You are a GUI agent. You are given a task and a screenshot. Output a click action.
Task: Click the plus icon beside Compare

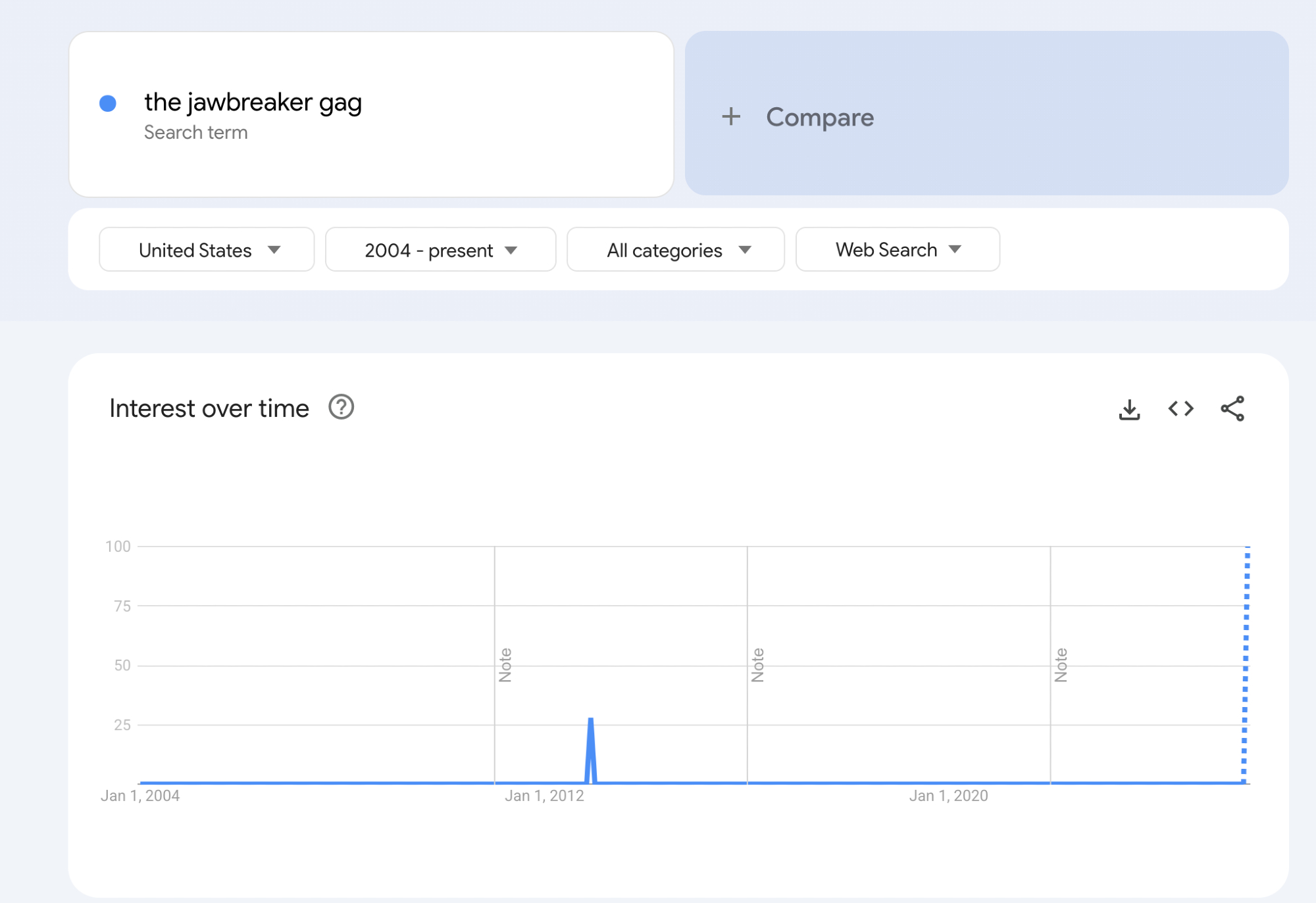(731, 117)
